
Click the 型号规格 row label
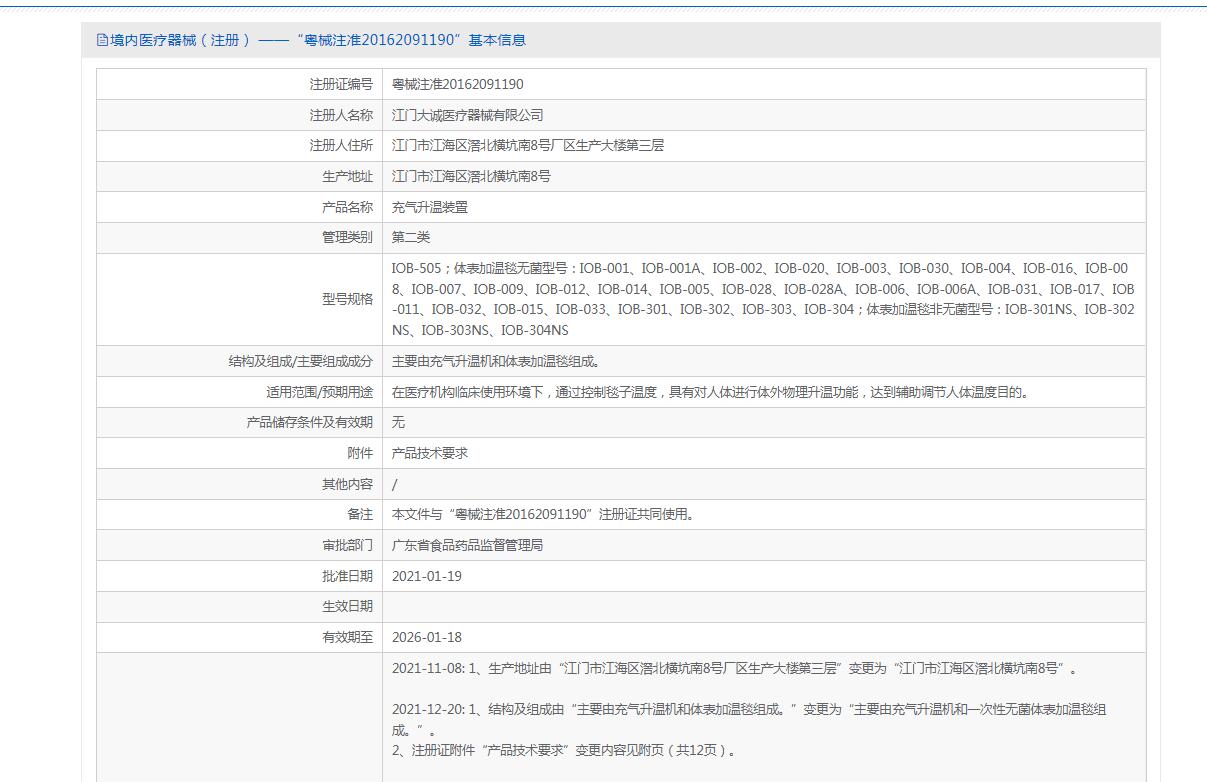click(x=347, y=299)
